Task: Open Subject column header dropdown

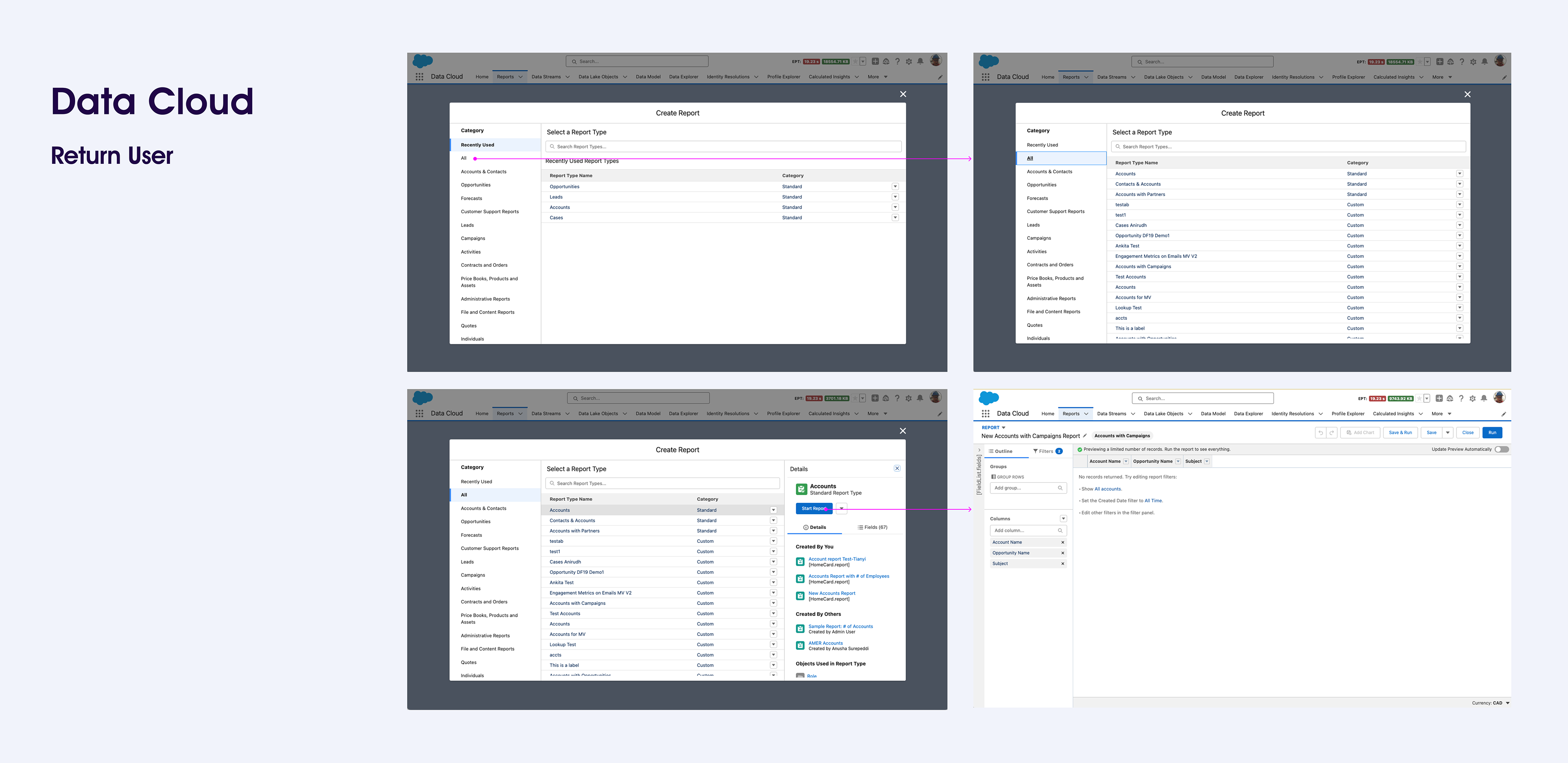Action: click(1207, 462)
